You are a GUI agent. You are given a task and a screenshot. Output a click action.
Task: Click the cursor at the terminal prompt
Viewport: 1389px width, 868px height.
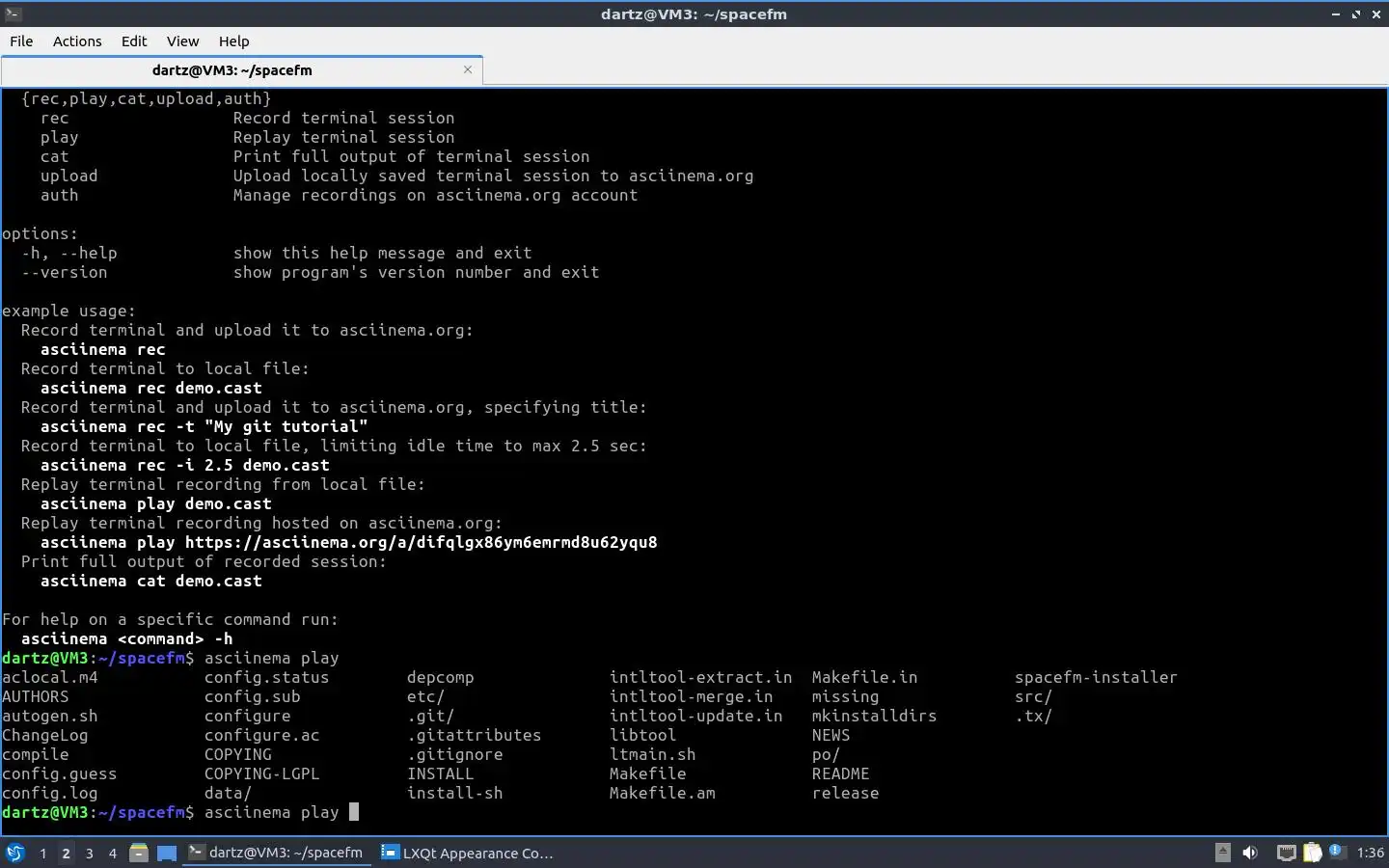pyautogui.click(x=354, y=812)
